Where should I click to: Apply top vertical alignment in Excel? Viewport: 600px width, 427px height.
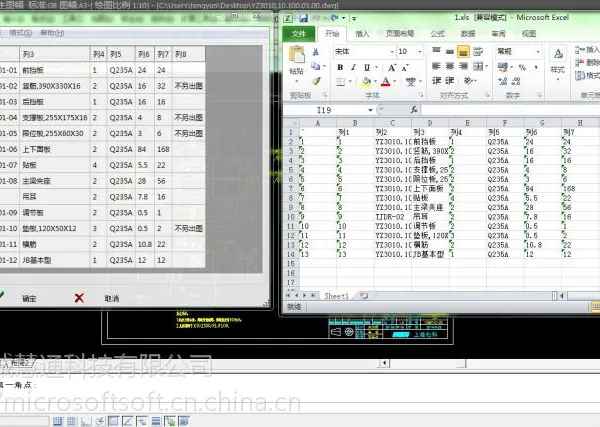[x=437, y=51]
